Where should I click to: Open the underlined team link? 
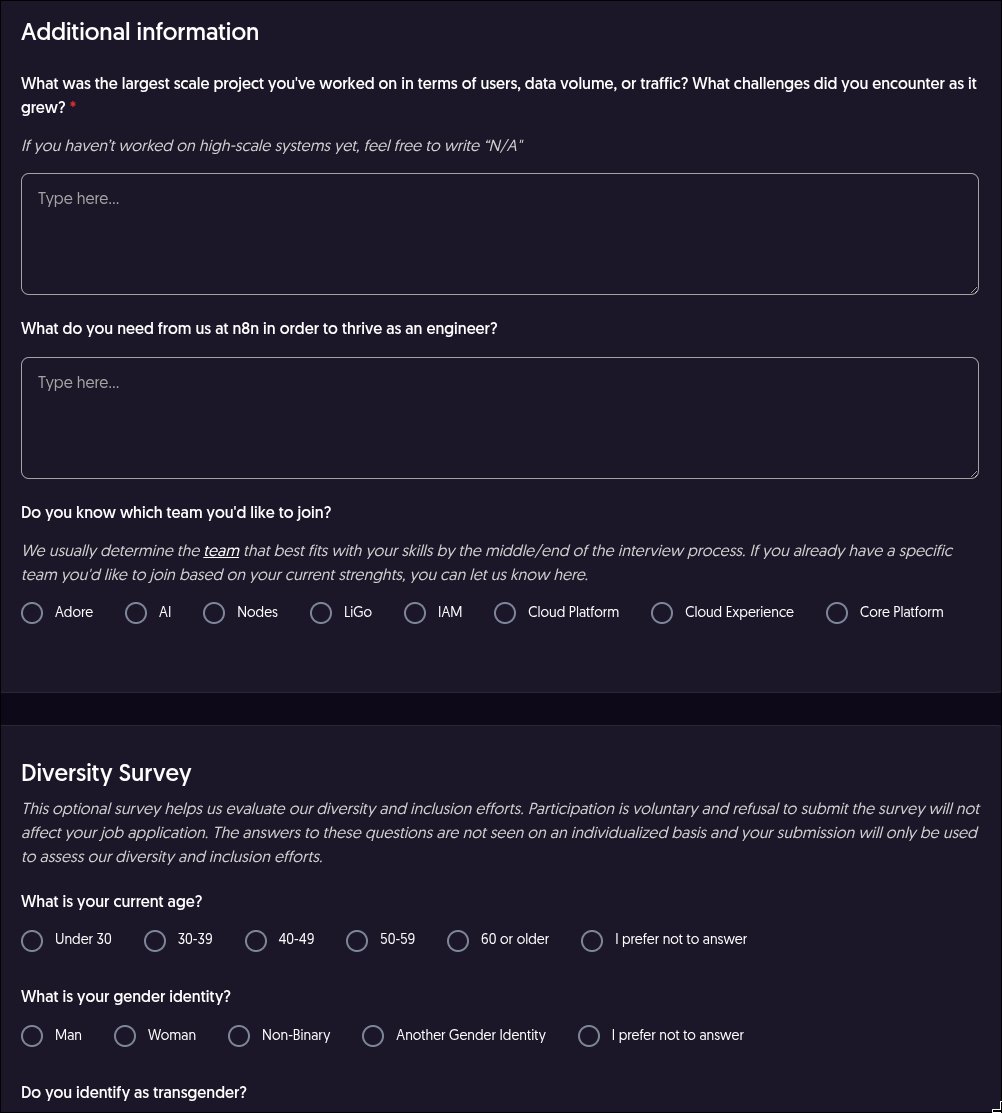coord(221,551)
